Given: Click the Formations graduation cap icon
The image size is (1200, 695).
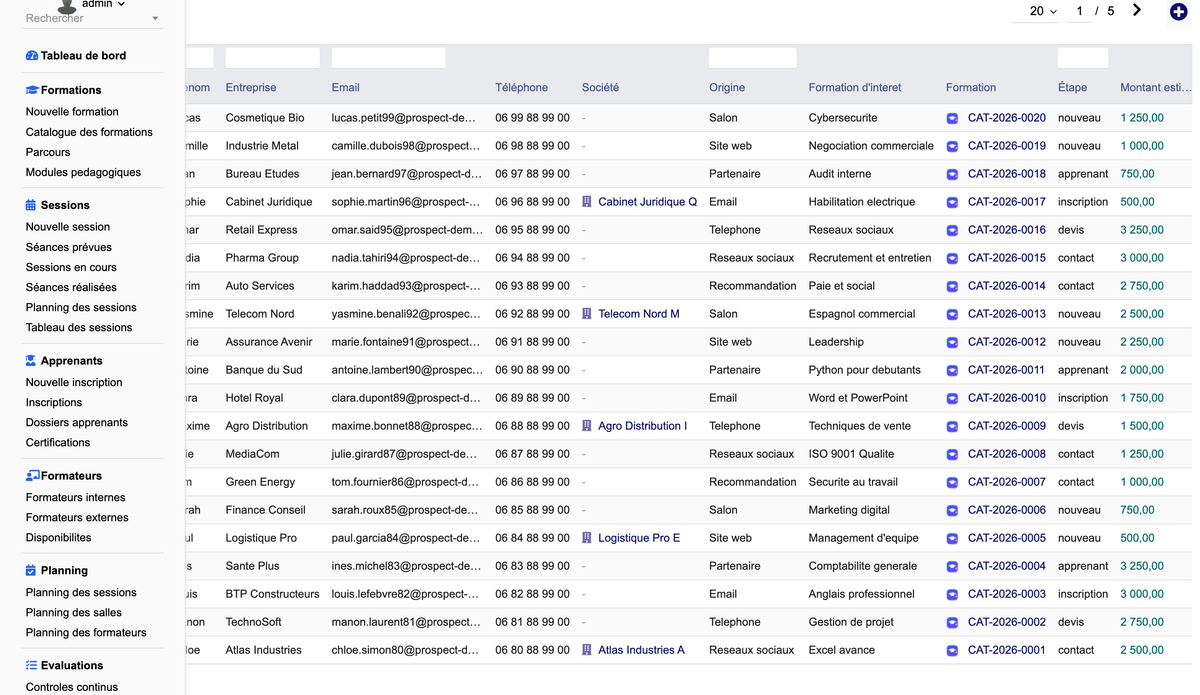Looking at the screenshot, I should [32, 90].
